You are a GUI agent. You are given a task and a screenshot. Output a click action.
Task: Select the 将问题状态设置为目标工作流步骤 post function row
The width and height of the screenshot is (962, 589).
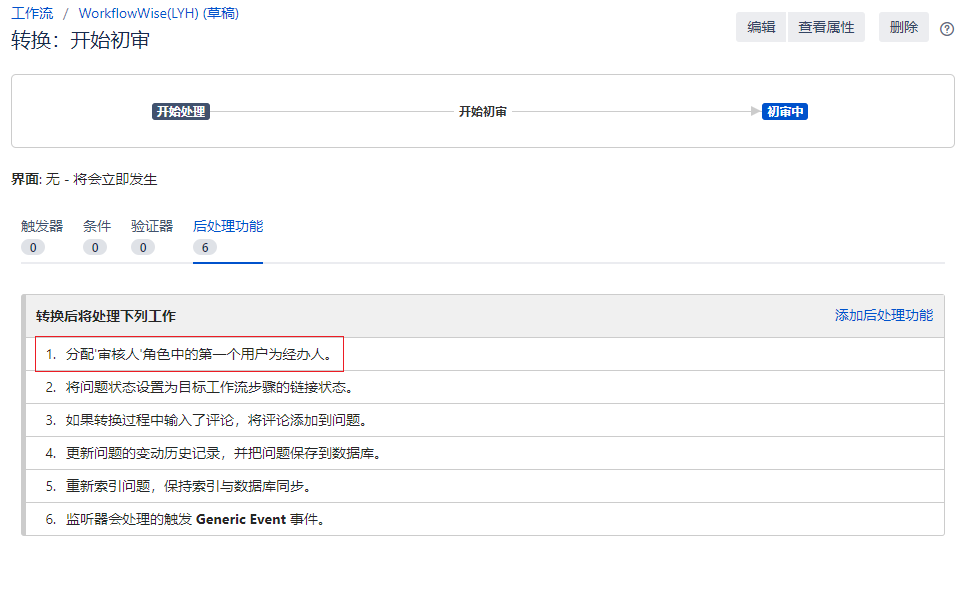click(x=209, y=388)
